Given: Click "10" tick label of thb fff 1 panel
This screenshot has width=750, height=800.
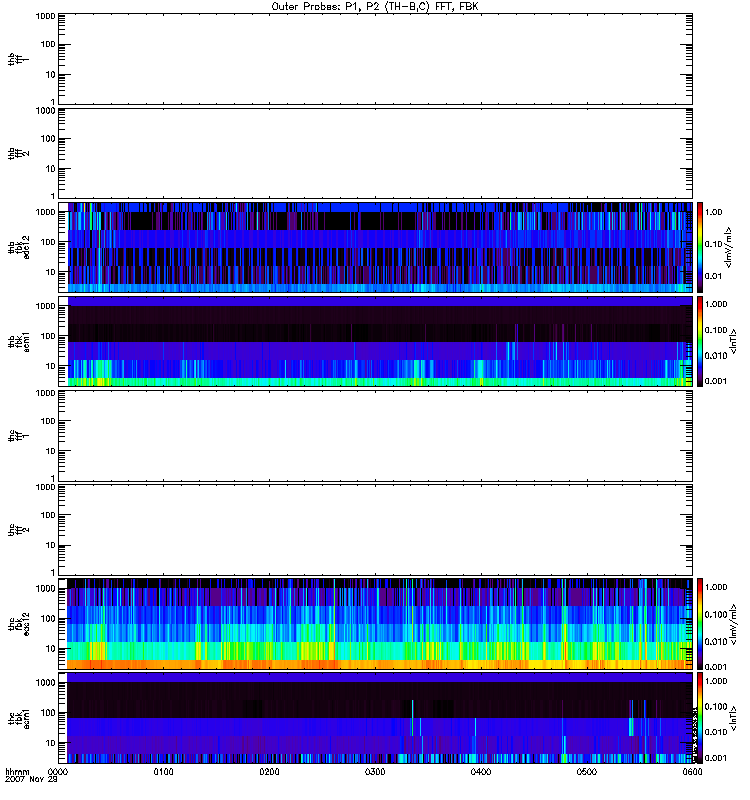Looking at the screenshot, I should pos(51,74).
